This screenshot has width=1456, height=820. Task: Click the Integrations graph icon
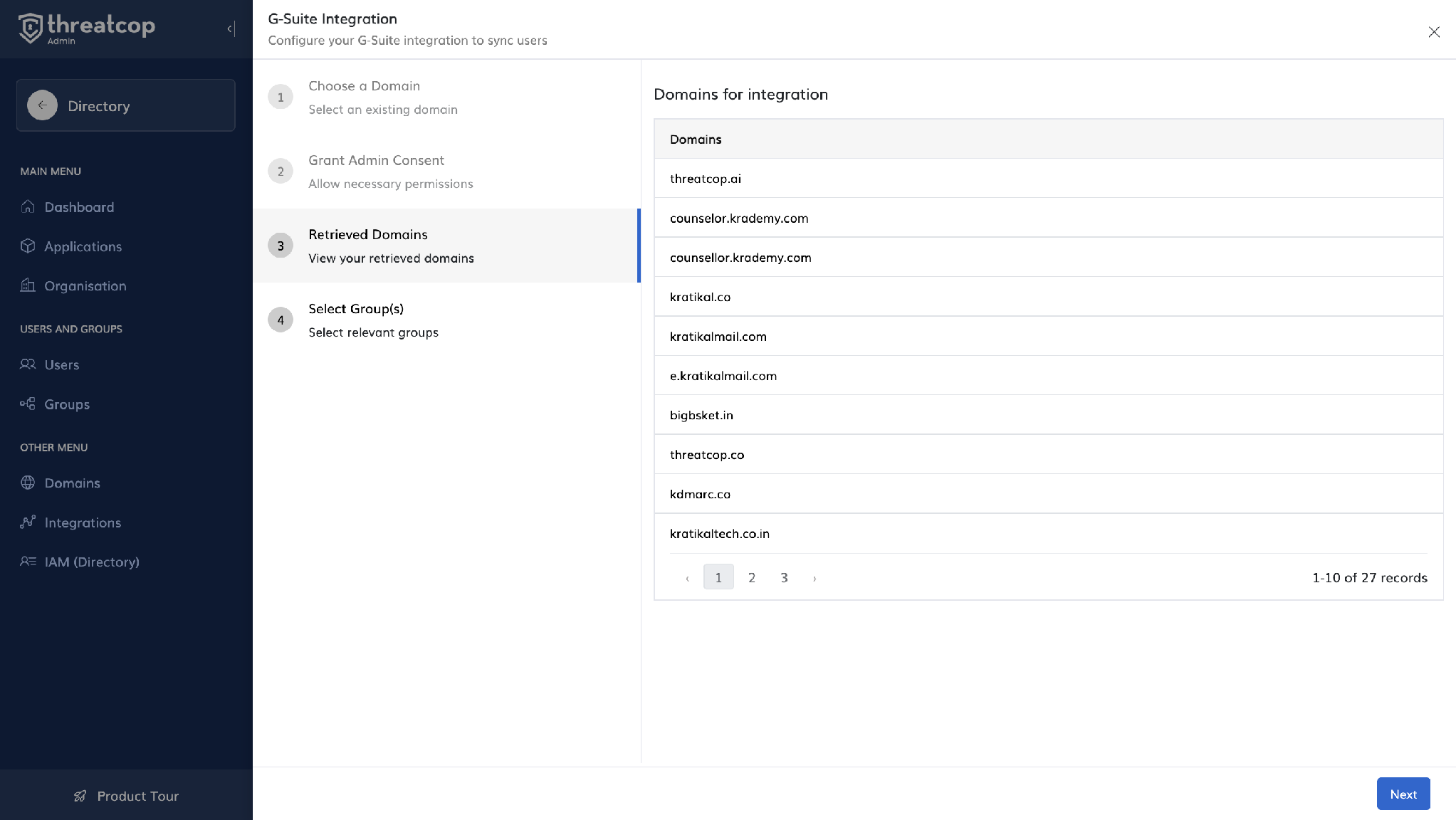[x=28, y=522]
